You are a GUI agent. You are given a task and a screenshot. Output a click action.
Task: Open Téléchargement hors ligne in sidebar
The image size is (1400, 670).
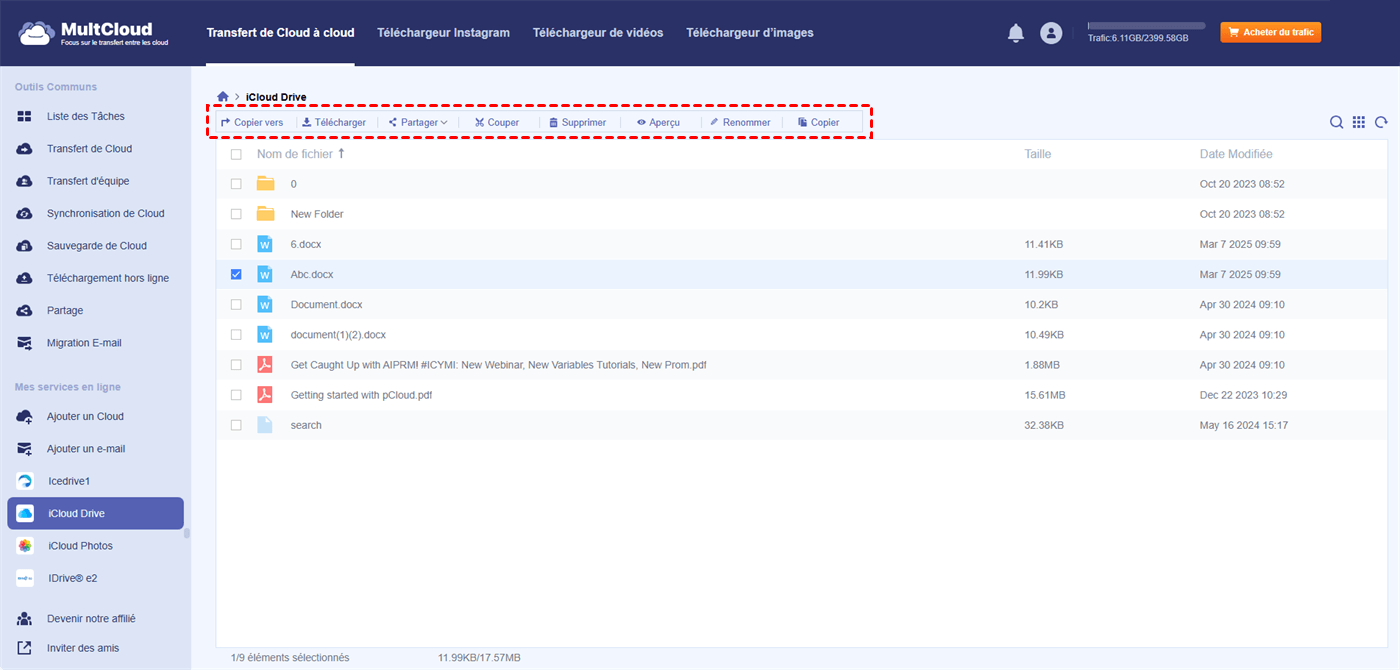pos(108,278)
